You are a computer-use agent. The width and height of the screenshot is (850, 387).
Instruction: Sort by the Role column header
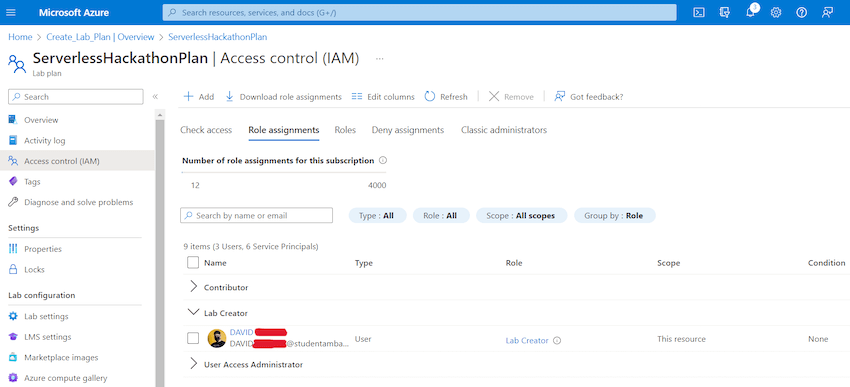(x=514, y=263)
